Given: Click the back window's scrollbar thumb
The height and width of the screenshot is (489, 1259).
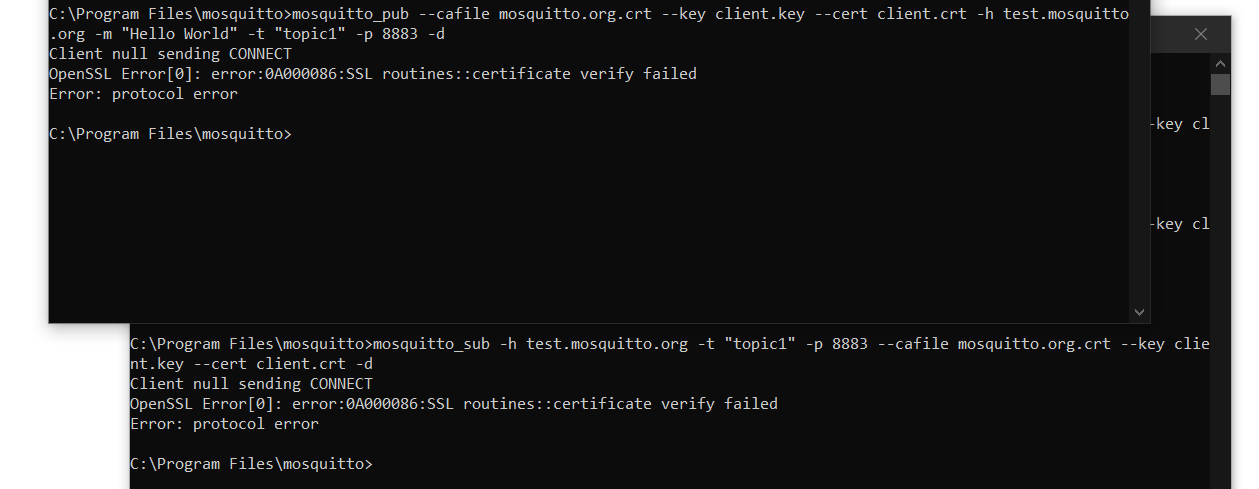Looking at the screenshot, I should [x=1220, y=84].
